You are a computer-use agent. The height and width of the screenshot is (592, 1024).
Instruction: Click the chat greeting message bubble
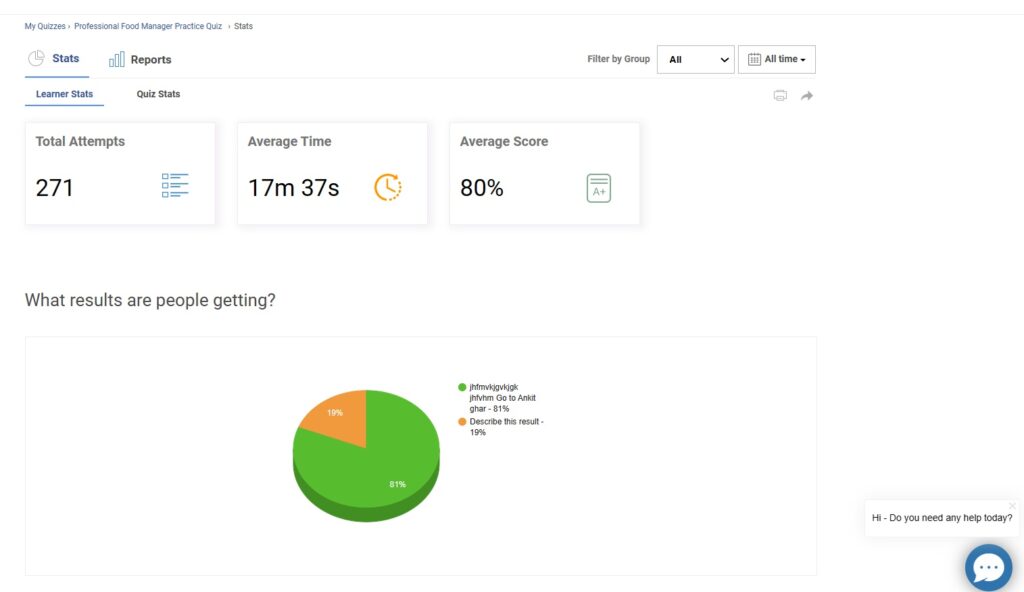[x=942, y=518]
